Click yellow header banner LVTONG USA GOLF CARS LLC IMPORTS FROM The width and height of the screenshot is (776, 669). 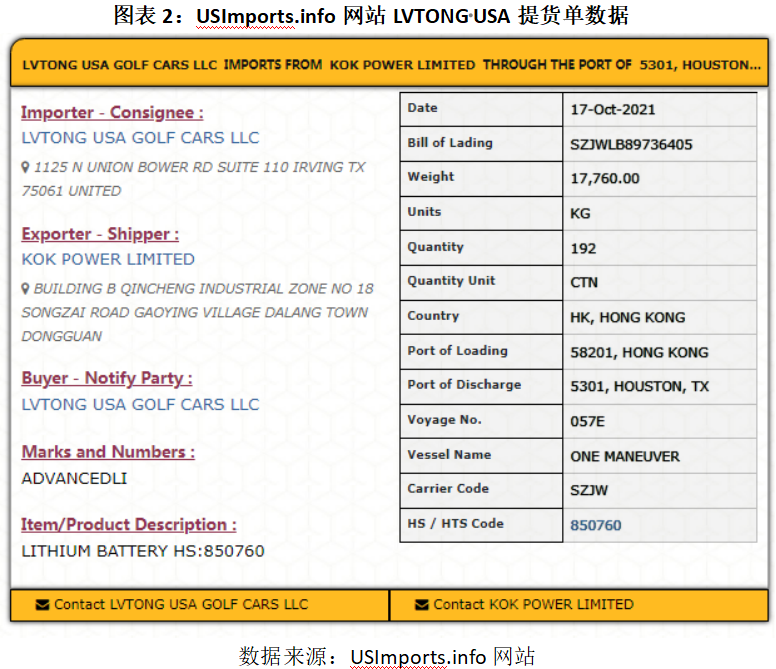click(x=389, y=65)
